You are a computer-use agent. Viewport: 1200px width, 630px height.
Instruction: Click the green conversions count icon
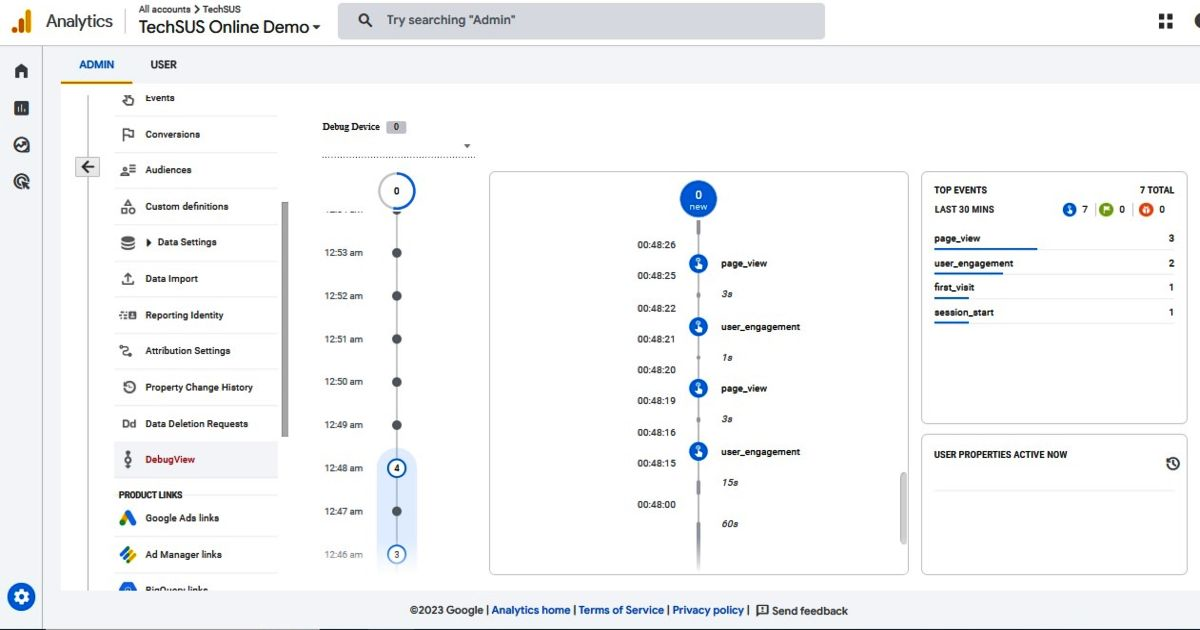[x=1106, y=210]
